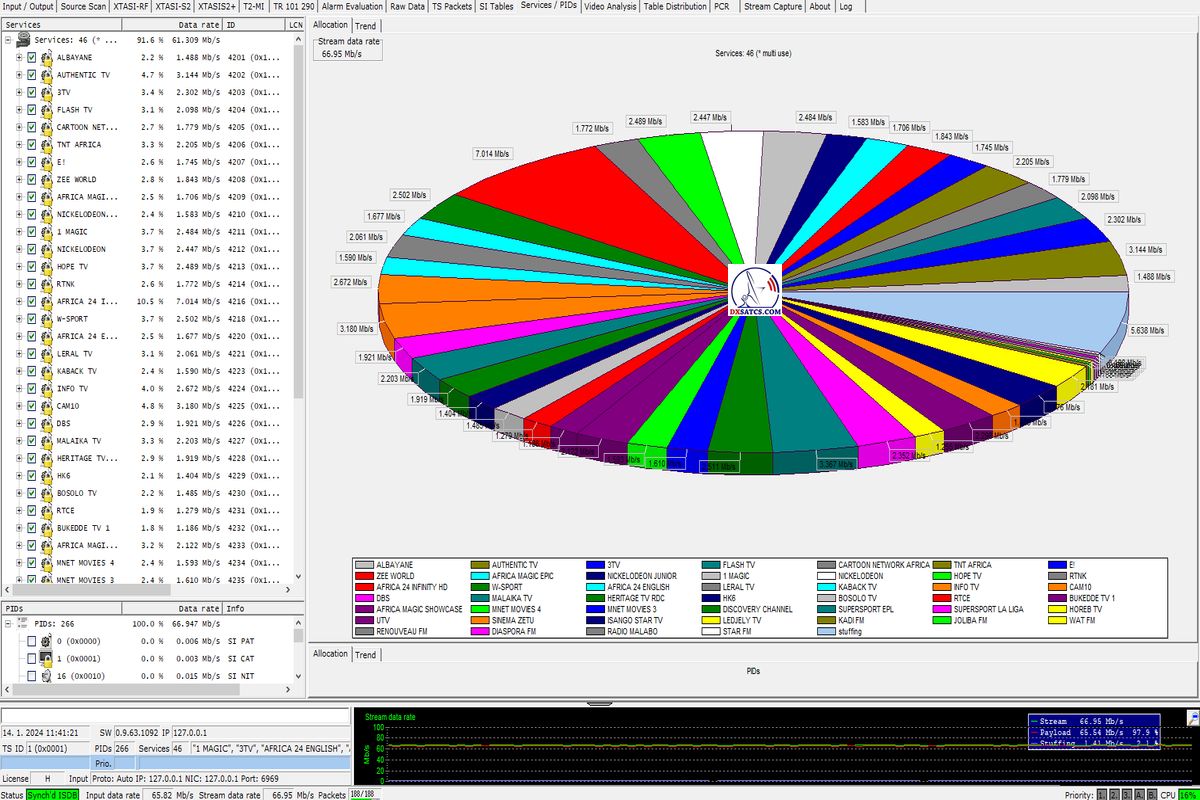This screenshot has height=800, width=1200.
Task: Click the DXSATCS.COM logo in the pie chart
Action: click(x=753, y=293)
